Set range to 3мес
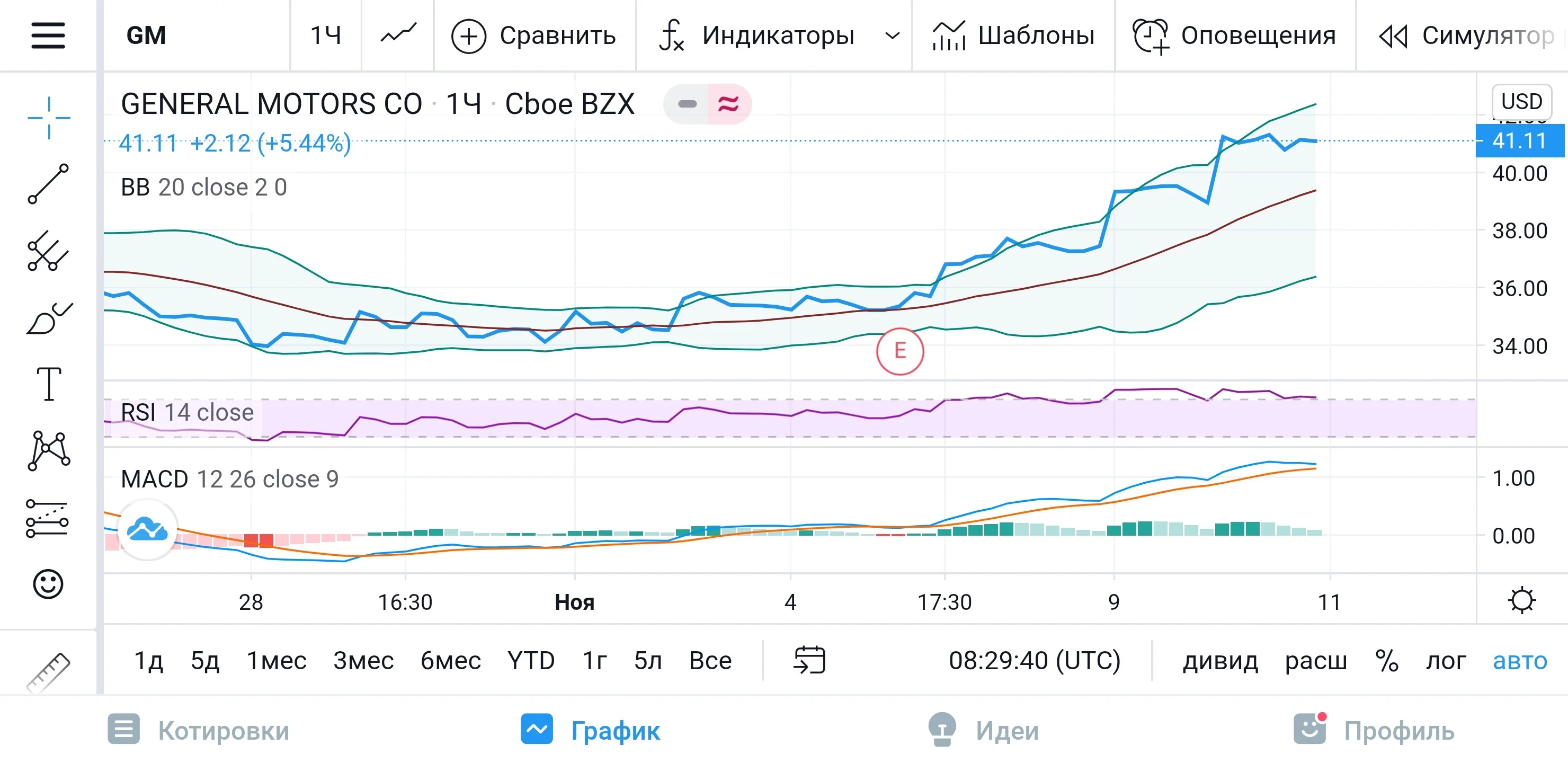This screenshot has width=1568, height=763. pyautogui.click(x=363, y=660)
